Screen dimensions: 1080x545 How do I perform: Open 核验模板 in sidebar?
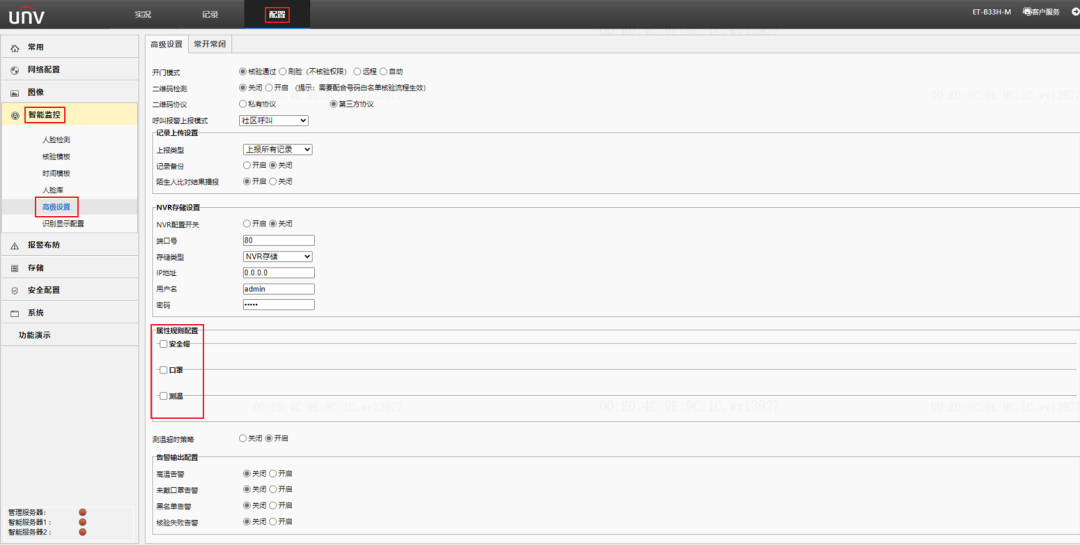[x=56, y=157]
